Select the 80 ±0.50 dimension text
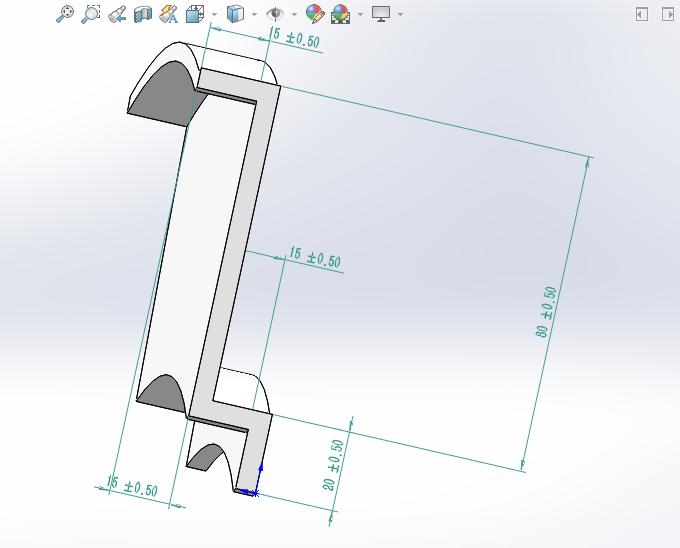 pyautogui.click(x=546, y=311)
